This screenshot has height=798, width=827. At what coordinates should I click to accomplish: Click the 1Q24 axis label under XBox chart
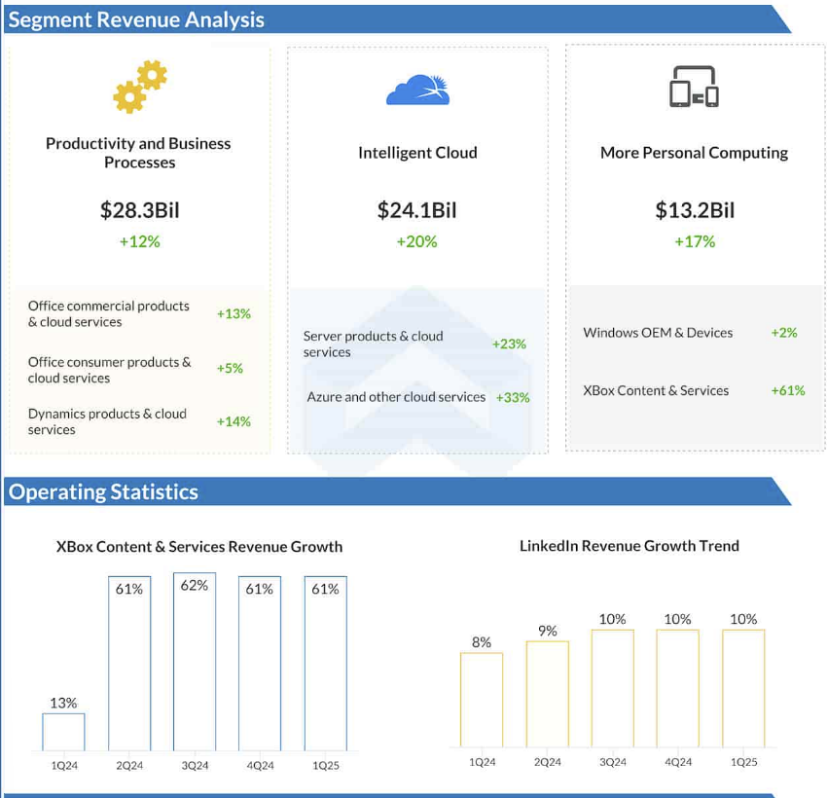64,766
